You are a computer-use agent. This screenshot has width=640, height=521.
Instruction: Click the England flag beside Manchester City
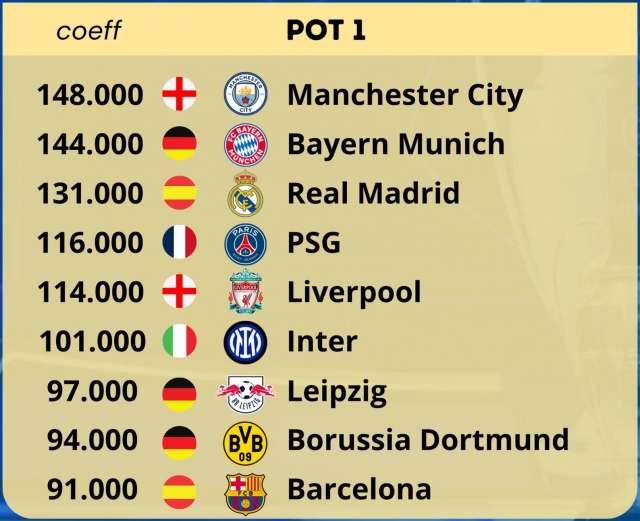point(179,94)
